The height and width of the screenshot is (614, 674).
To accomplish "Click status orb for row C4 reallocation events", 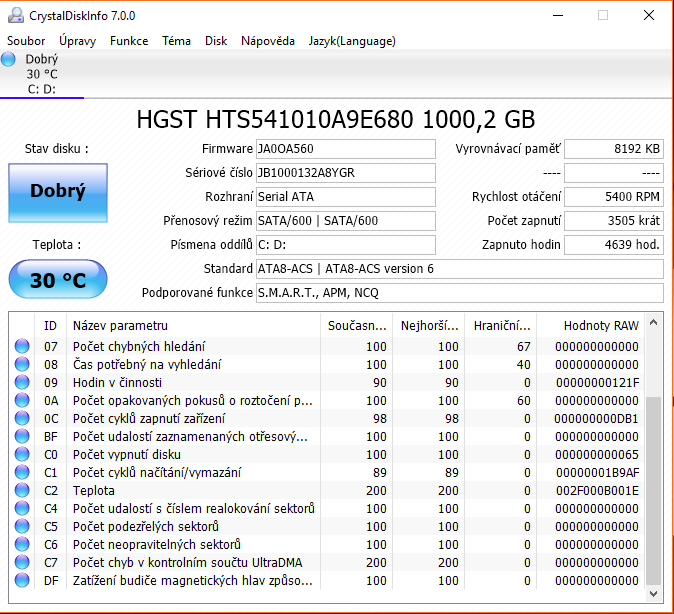I will point(22,509).
